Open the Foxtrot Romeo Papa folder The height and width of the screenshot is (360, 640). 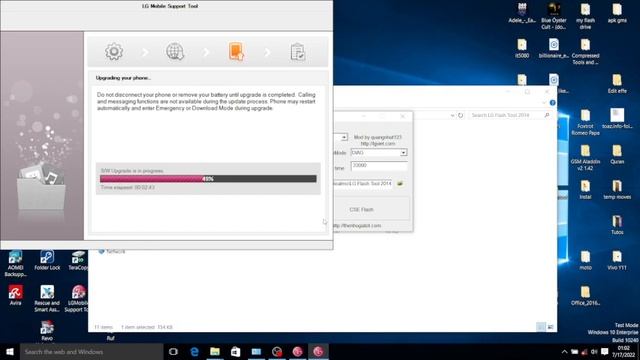tap(585, 122)
